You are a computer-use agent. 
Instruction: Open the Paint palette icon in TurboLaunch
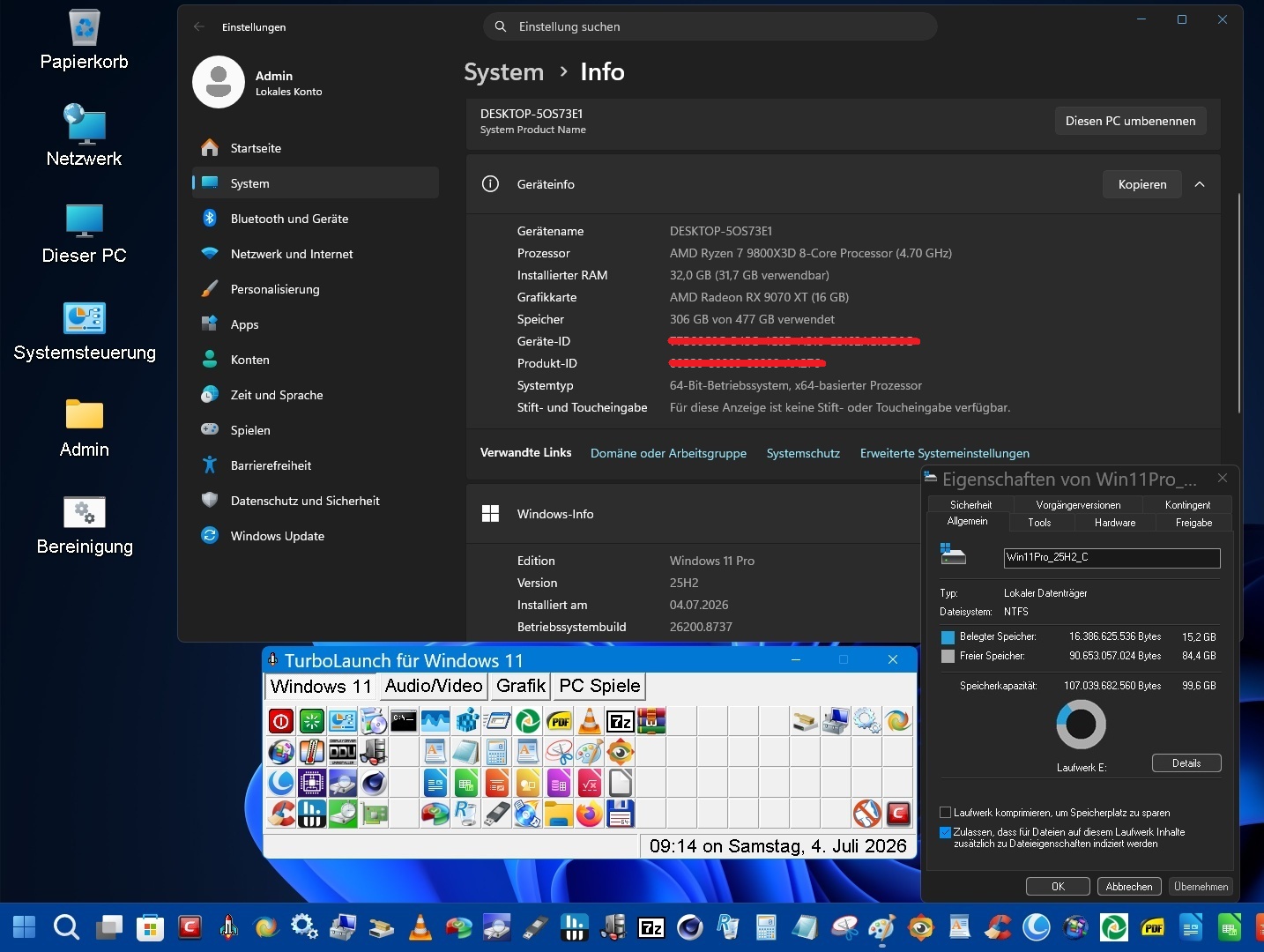[590, 752]
